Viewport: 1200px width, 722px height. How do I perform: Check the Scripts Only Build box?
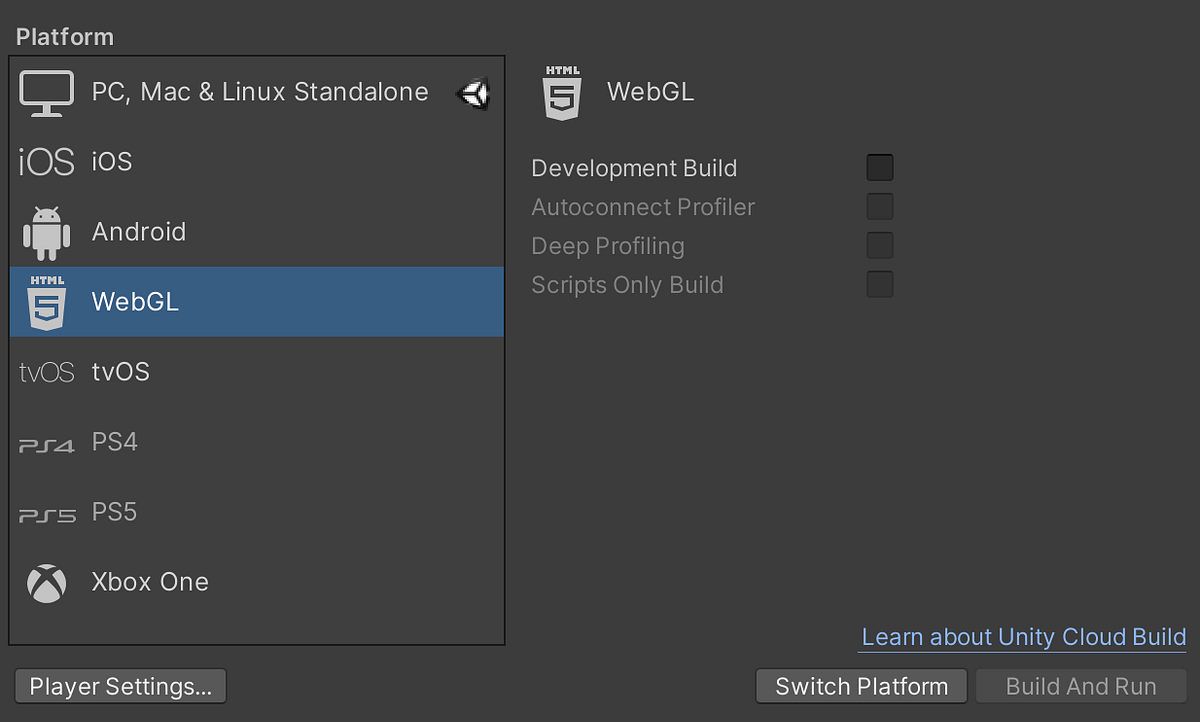coord(880,285)
